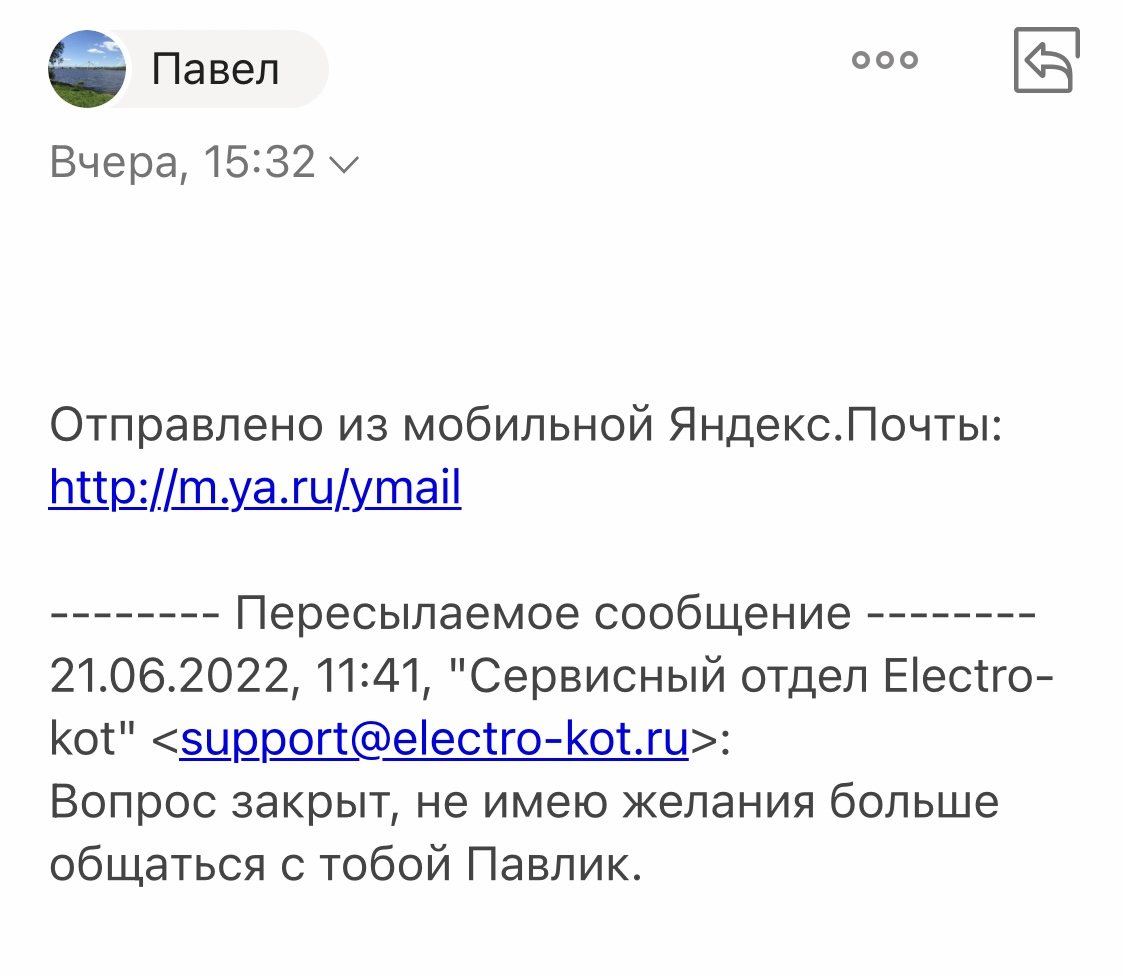Tap the word Яндекс.Почты in the signature
Screen dimensions: 1124x977
[834, 425]
